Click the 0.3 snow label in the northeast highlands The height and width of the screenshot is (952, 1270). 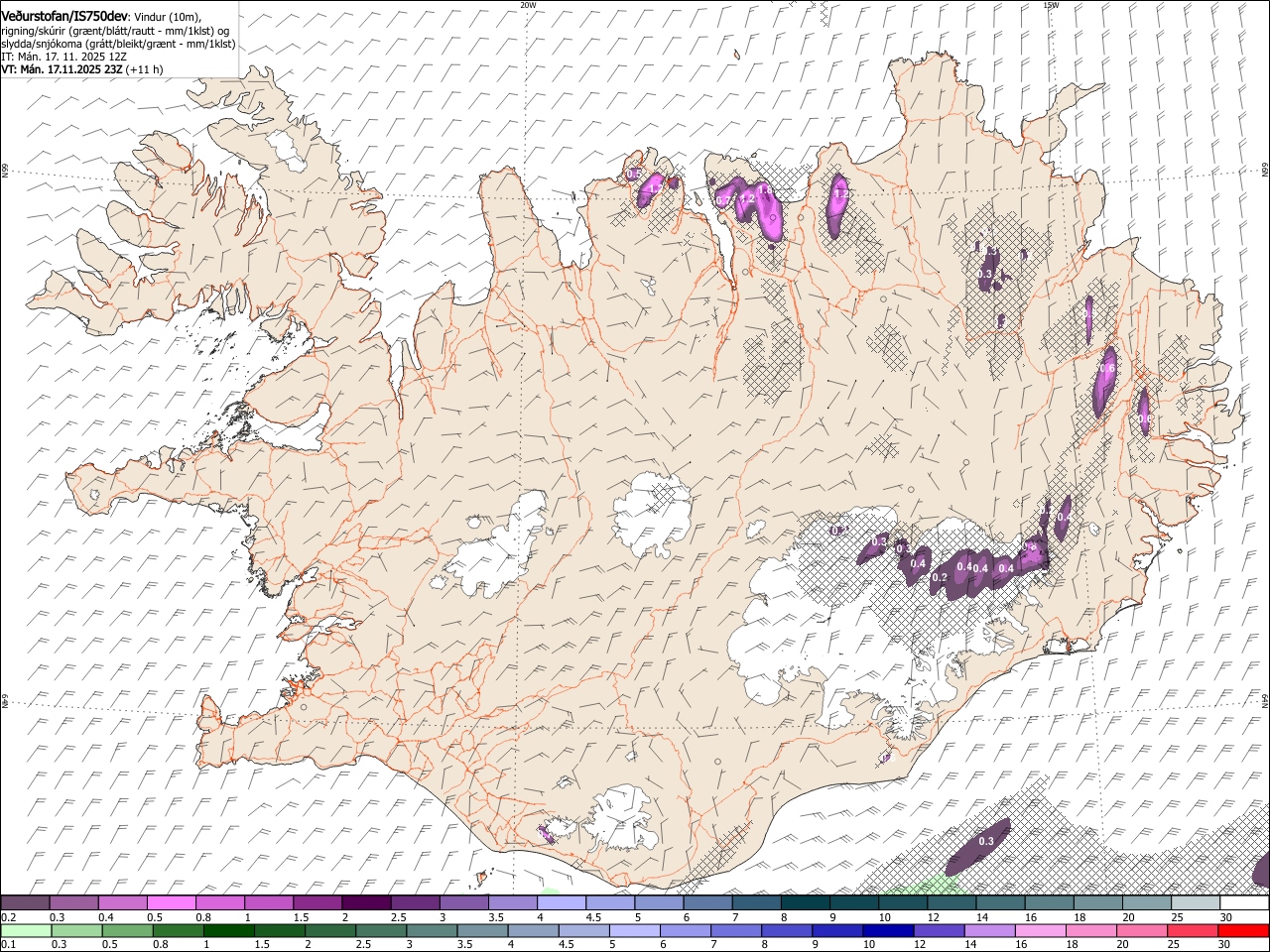point(986,274)
